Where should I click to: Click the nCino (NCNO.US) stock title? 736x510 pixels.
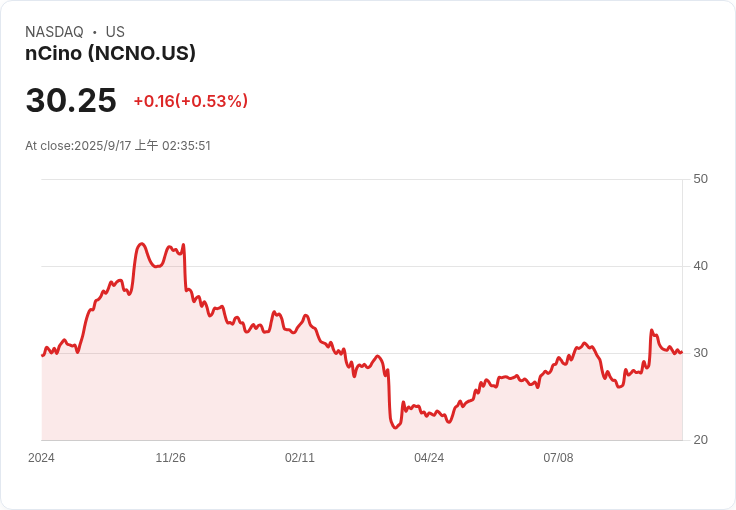click(110, 53)
